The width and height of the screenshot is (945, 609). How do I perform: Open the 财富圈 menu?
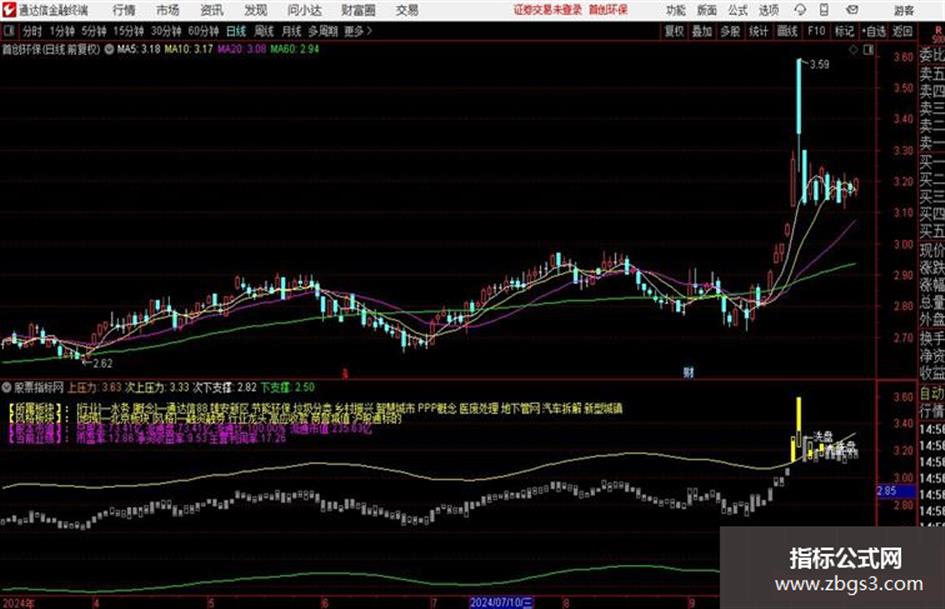coord(358,10)
